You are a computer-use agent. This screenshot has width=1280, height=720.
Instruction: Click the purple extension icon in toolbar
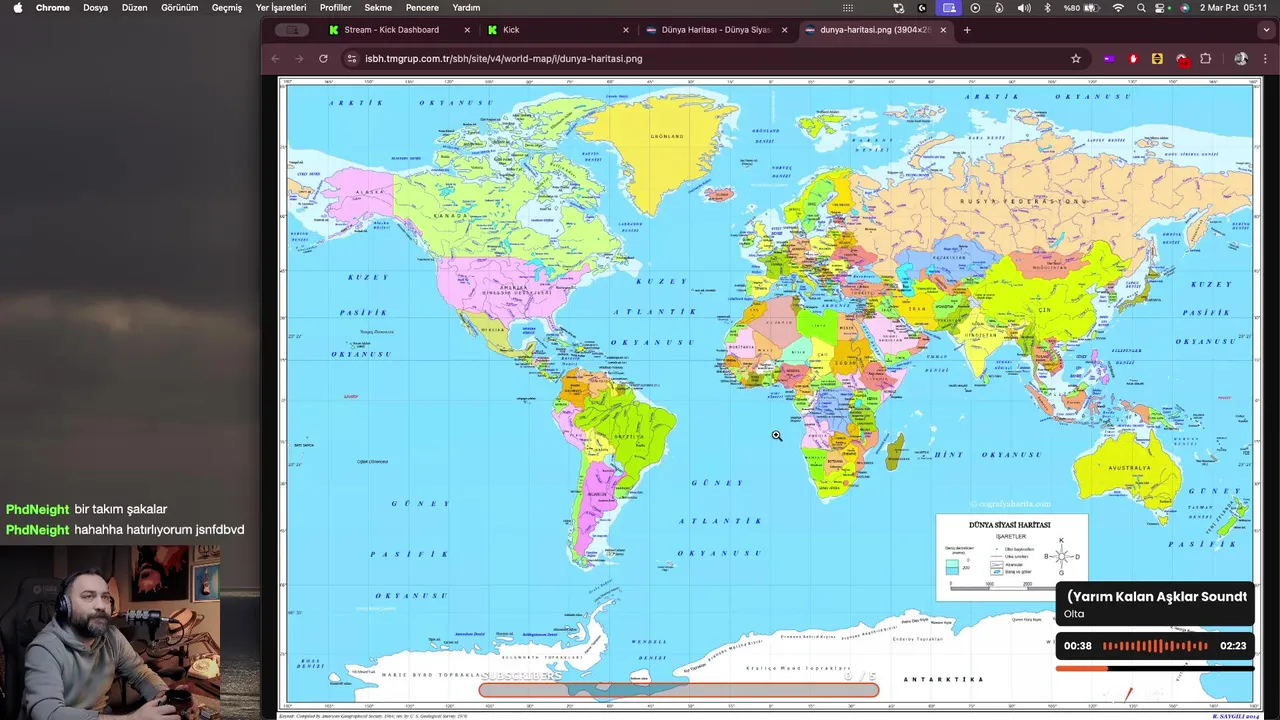coord(1108,59)
